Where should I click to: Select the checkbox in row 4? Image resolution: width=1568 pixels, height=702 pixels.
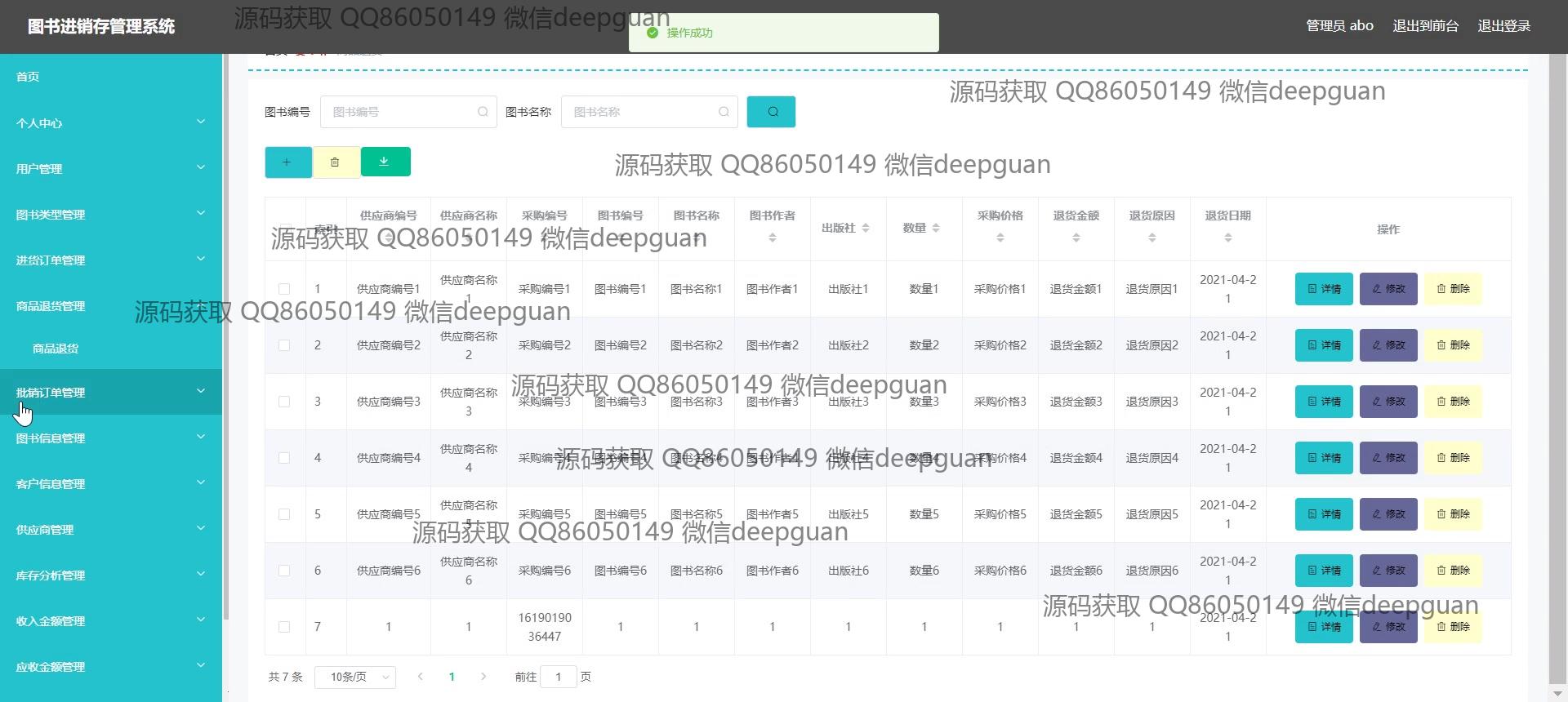284,458
